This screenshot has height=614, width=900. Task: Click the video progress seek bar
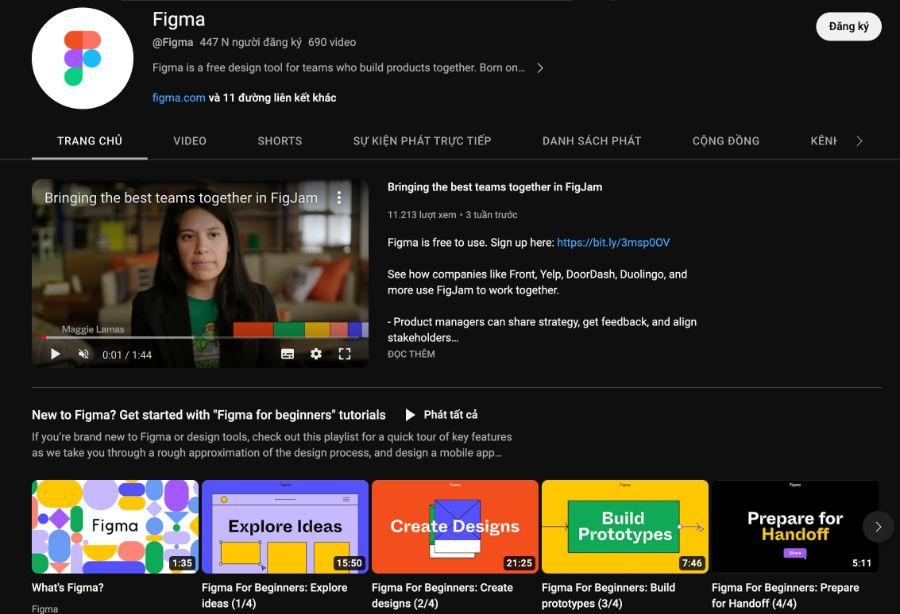[200, 336]
